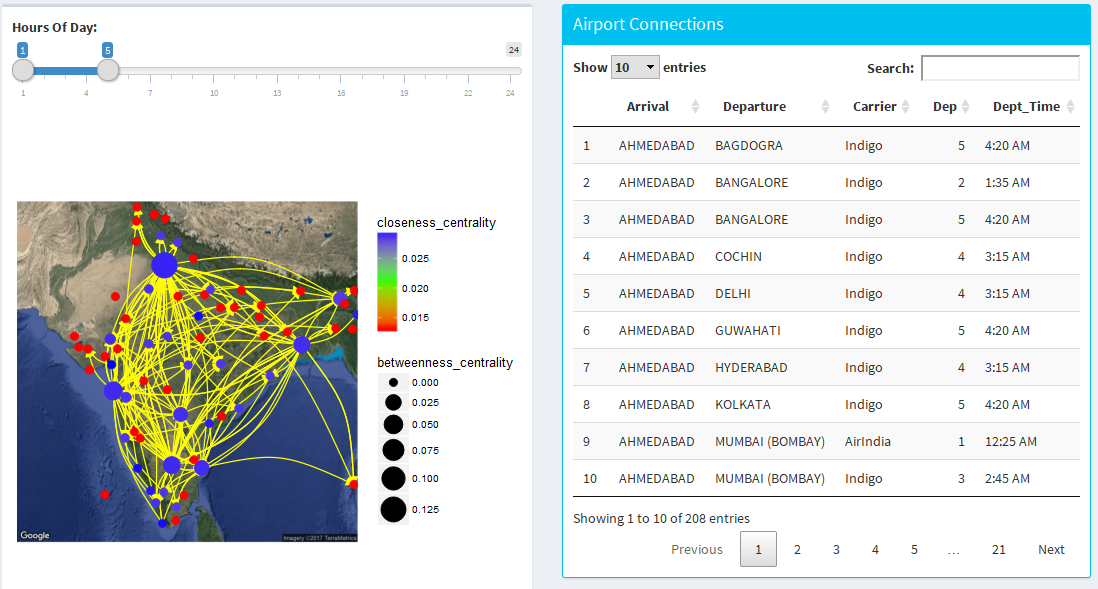Viewport: 1098px width, 589px height.
Task: Jump to page 21 of the table
Action: [998, 549]
